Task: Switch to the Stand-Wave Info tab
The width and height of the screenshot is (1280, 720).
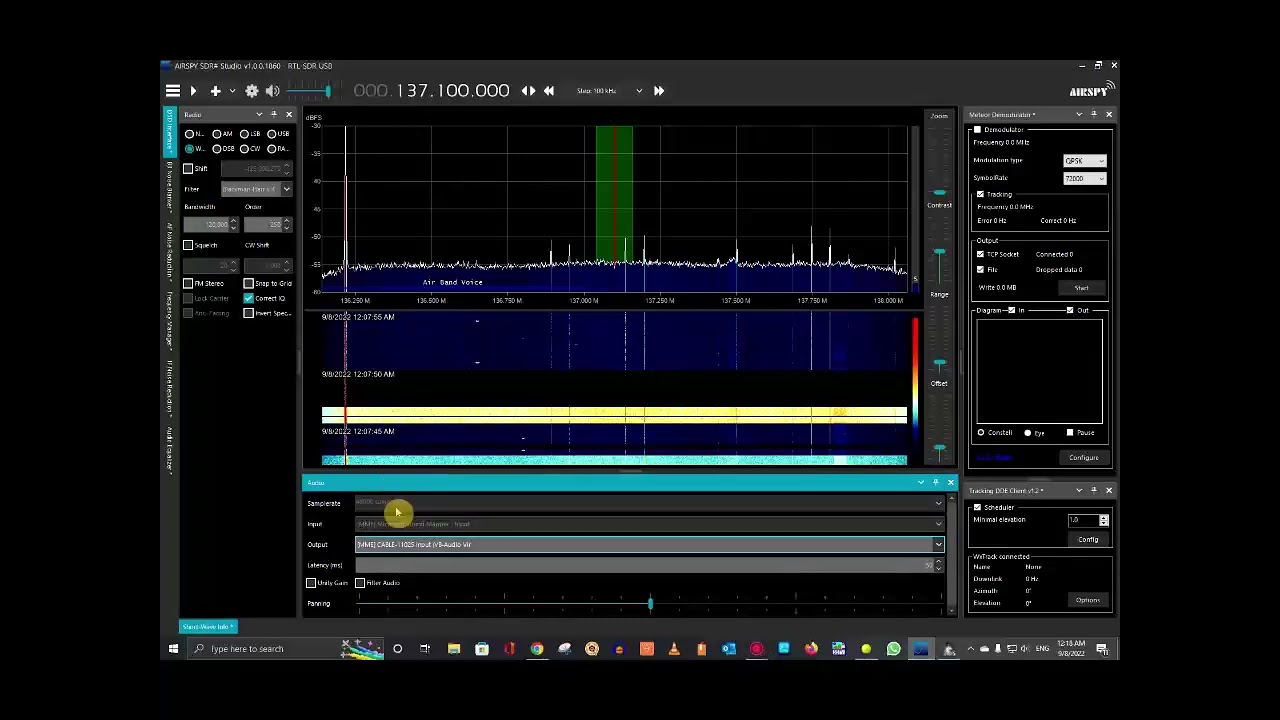Action: click(x=208, y=627)
